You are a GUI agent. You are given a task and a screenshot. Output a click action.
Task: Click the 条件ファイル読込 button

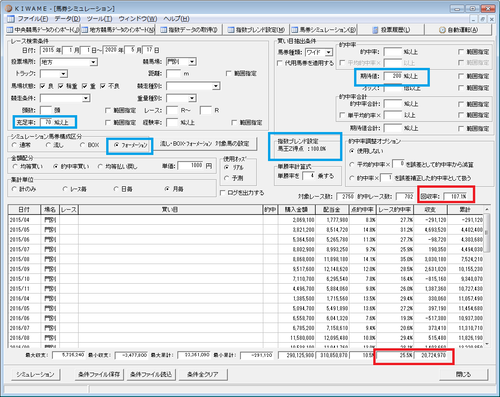click(151, 375)
